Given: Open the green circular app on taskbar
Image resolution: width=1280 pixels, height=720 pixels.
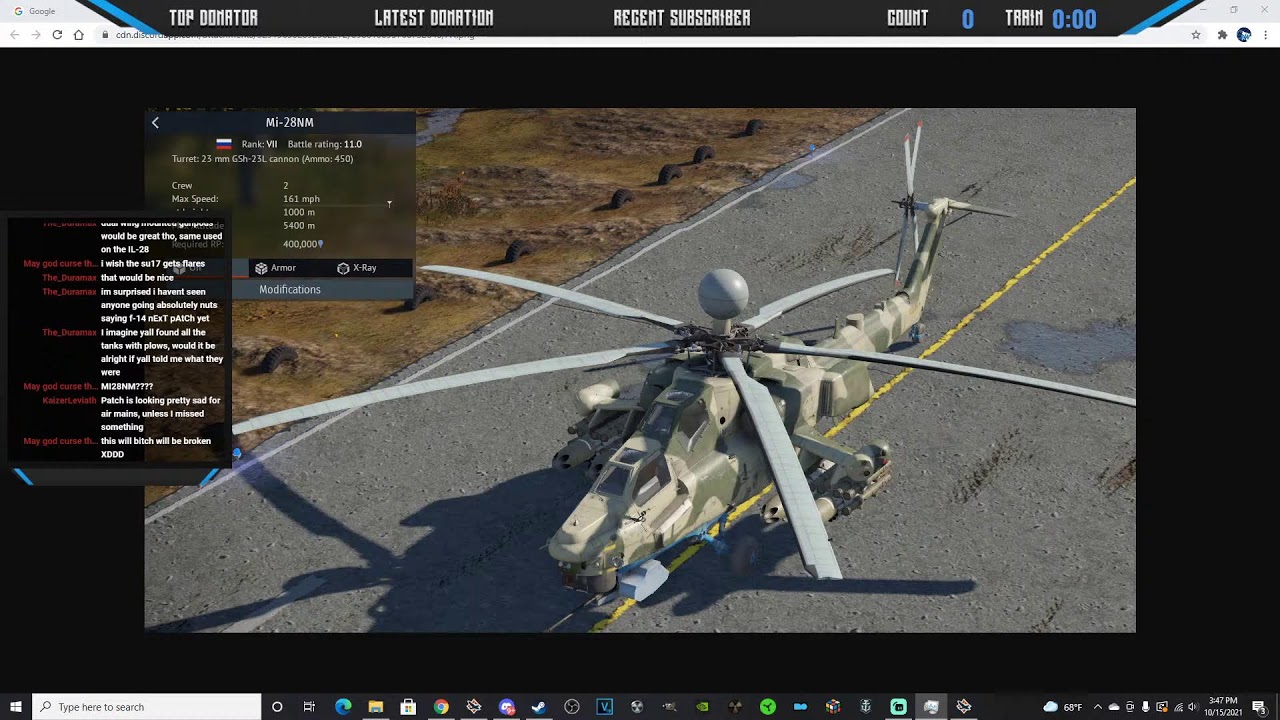Looking at the screenshot, I should click(x=768, y=707).
